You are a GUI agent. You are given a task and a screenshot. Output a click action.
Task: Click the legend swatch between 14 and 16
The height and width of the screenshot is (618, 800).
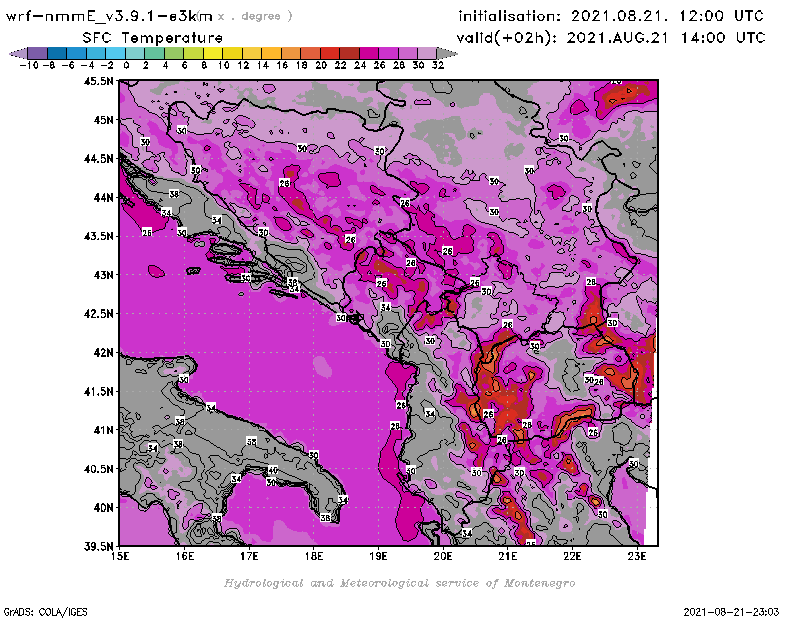tap(271, 53)
